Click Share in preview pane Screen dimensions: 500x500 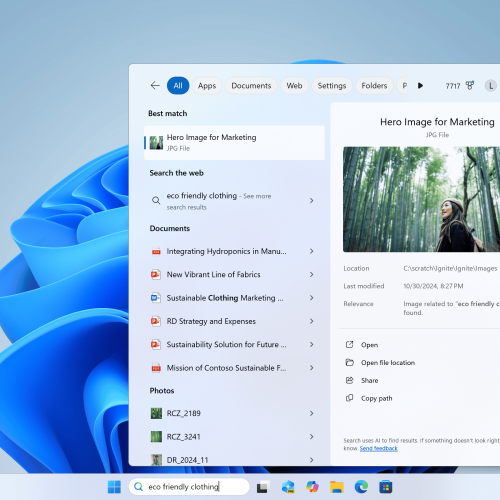pos(370,381)
